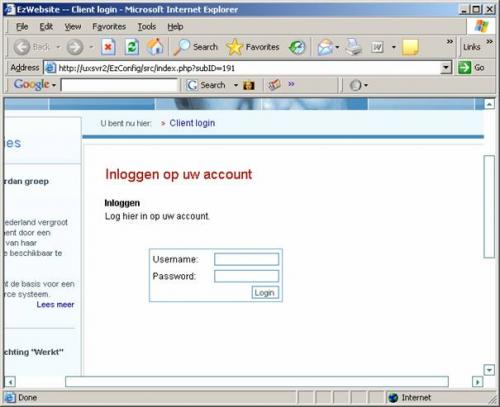Click the Mail envelope icon
500x407 pixels.
click(325, 47)
